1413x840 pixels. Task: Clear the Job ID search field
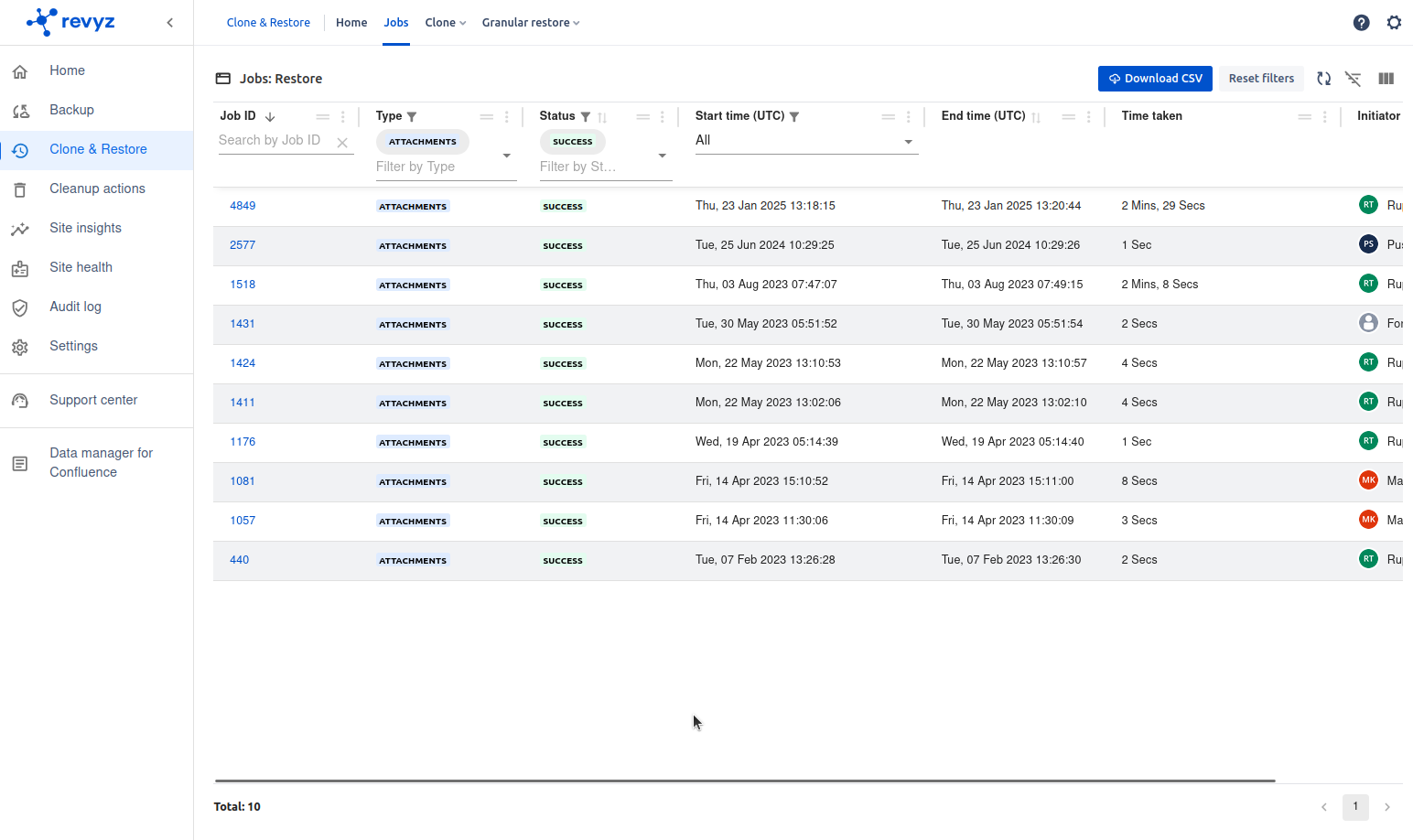click(x=342, y=143)
